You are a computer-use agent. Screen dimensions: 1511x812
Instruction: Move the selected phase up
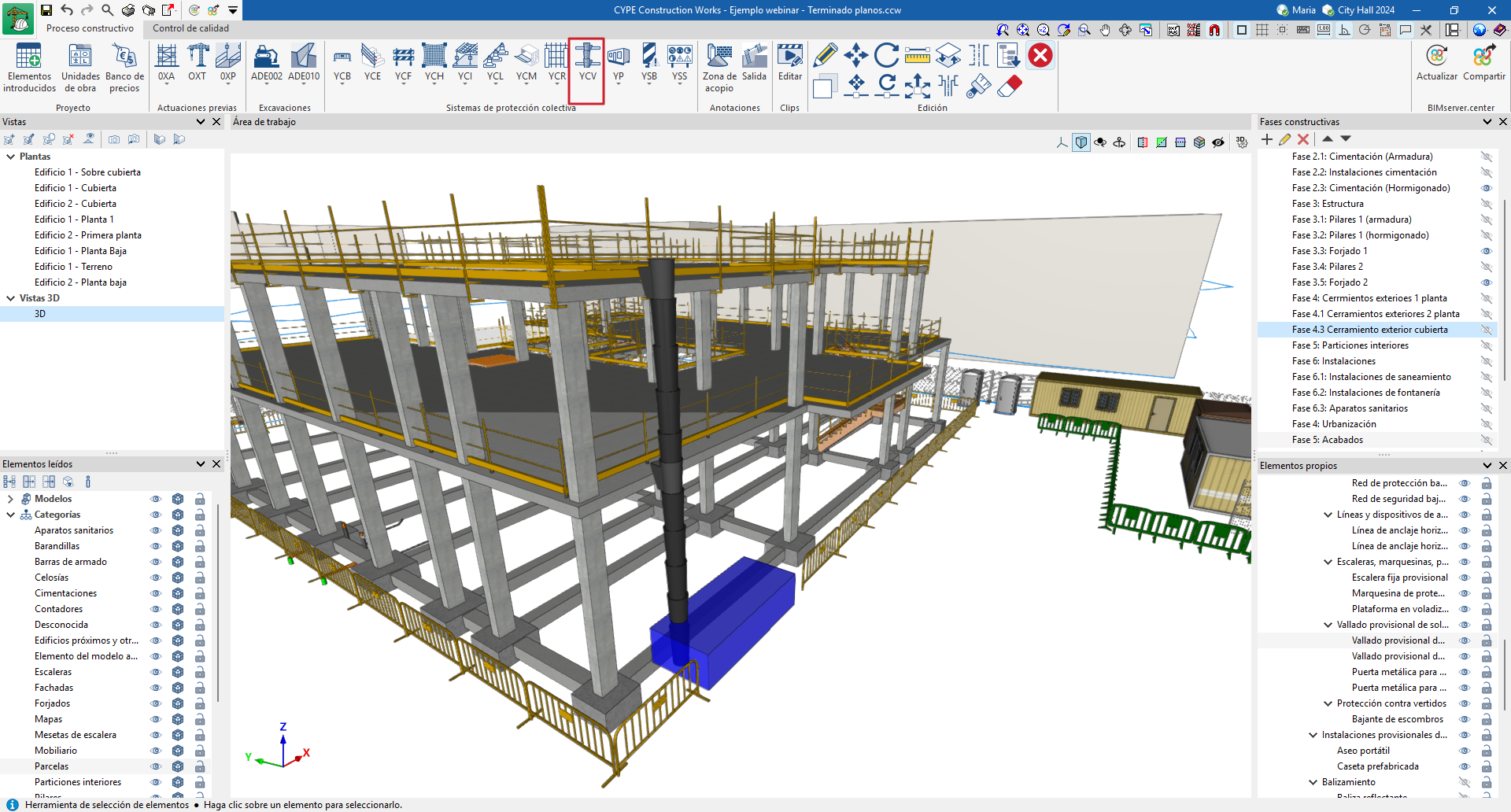(1328, 138)
